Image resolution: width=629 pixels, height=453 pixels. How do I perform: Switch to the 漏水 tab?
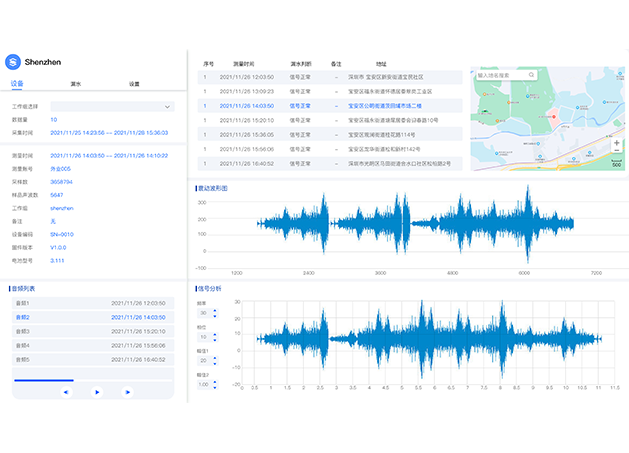76,84
